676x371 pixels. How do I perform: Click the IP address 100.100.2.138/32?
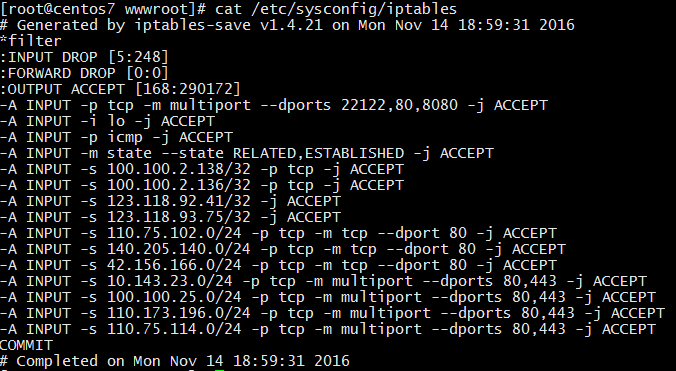tap(179, 169)
